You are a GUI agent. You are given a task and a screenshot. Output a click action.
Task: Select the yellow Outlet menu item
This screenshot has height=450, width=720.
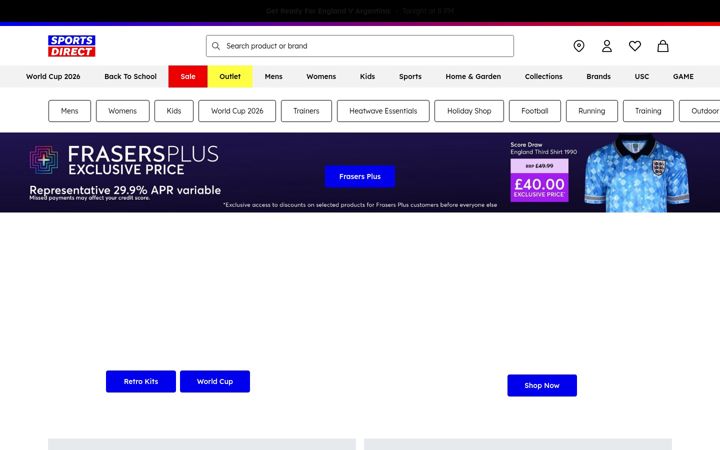pyautogui.click(x=230, y=76)
